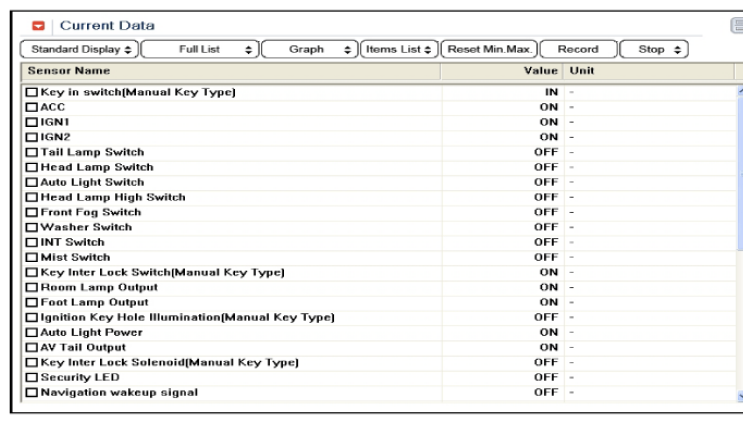Click the Sensor Name column header
The image size is (752, 424).
pyautogui.click(x=231, y=71)
